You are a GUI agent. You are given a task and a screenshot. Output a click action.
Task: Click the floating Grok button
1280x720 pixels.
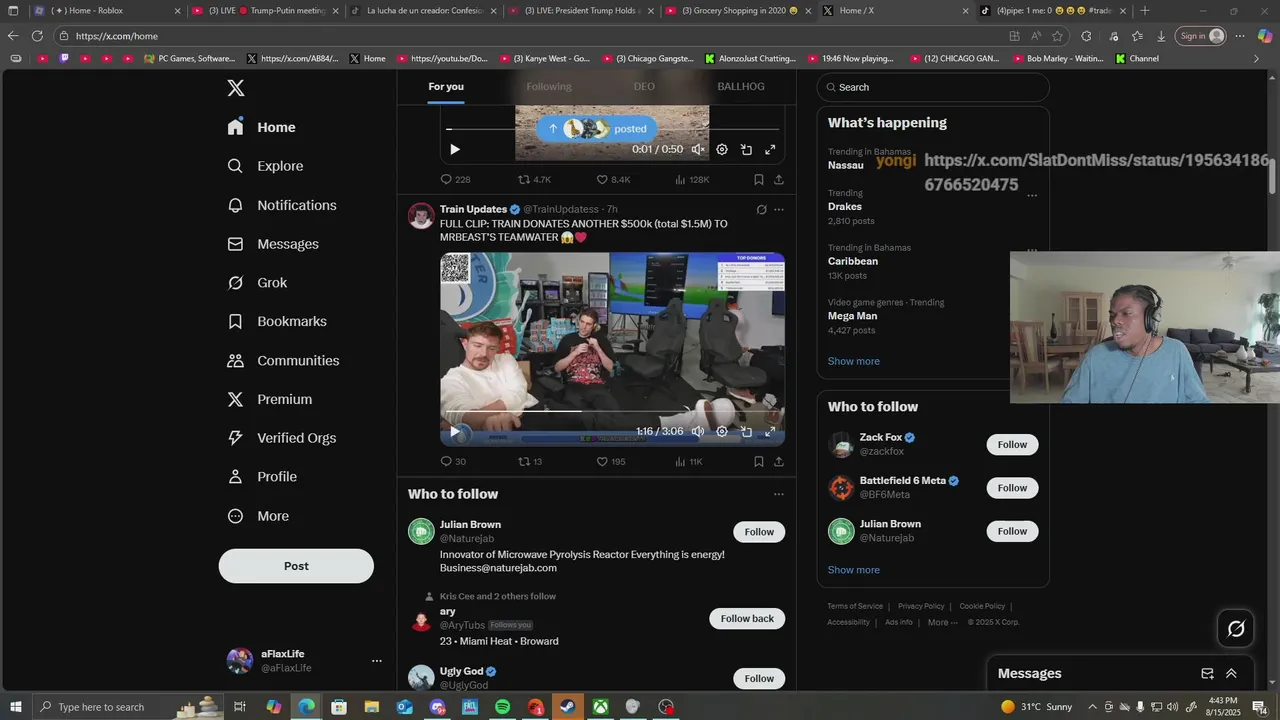click(1236, 629)
